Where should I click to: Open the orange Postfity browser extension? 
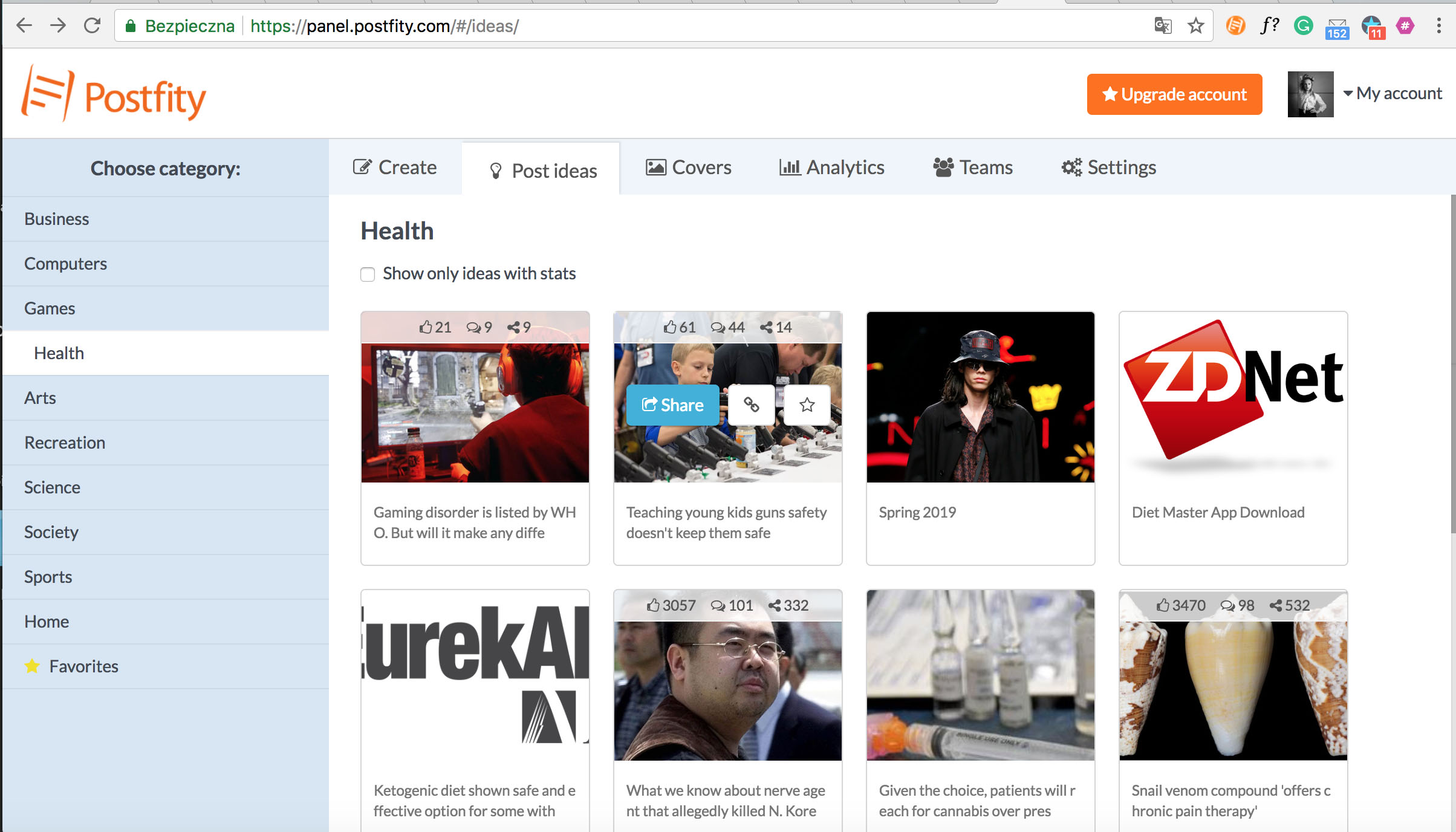point(1235,25)
